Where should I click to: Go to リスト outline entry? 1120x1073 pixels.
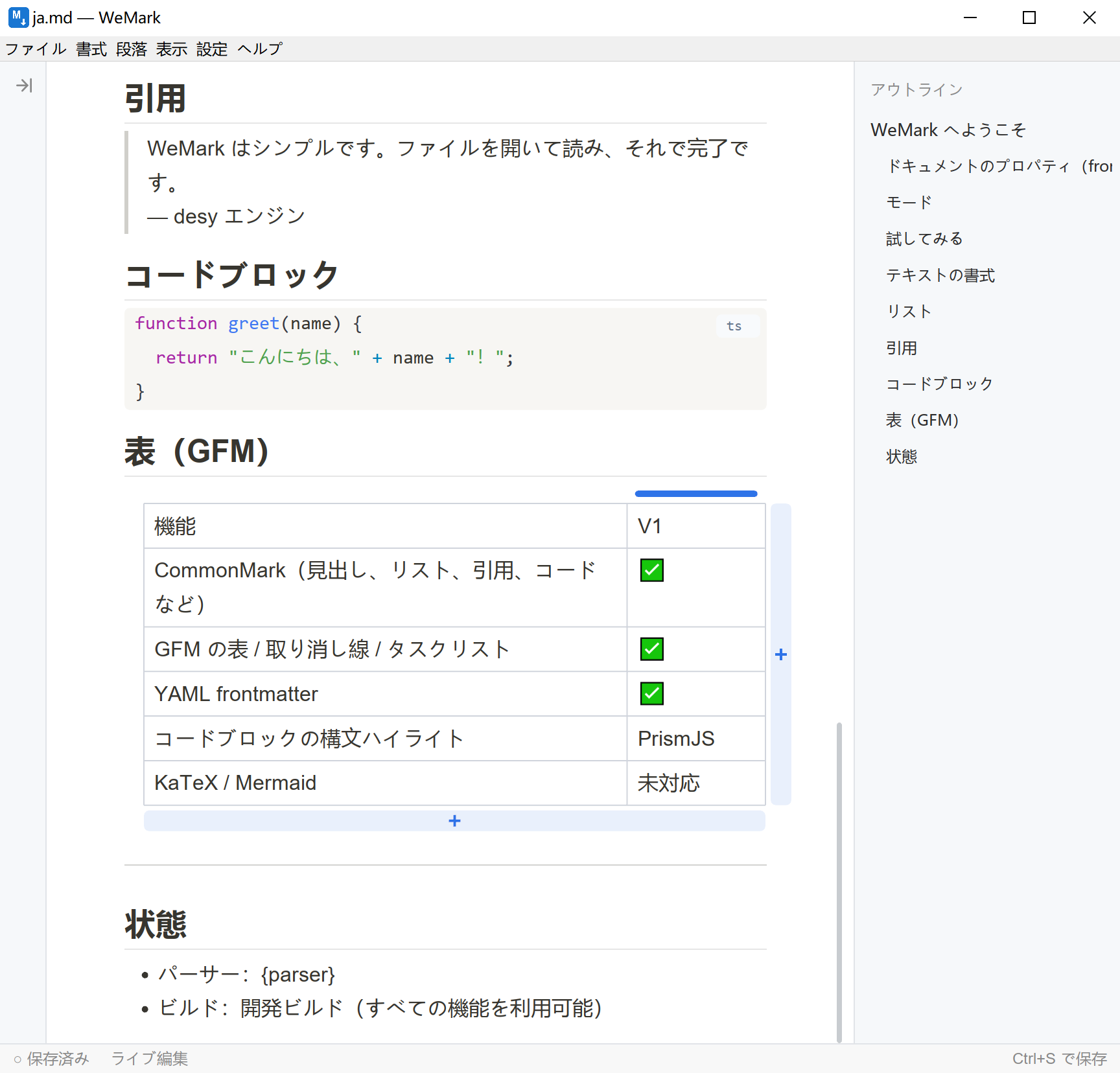click(x=909, y=312)
